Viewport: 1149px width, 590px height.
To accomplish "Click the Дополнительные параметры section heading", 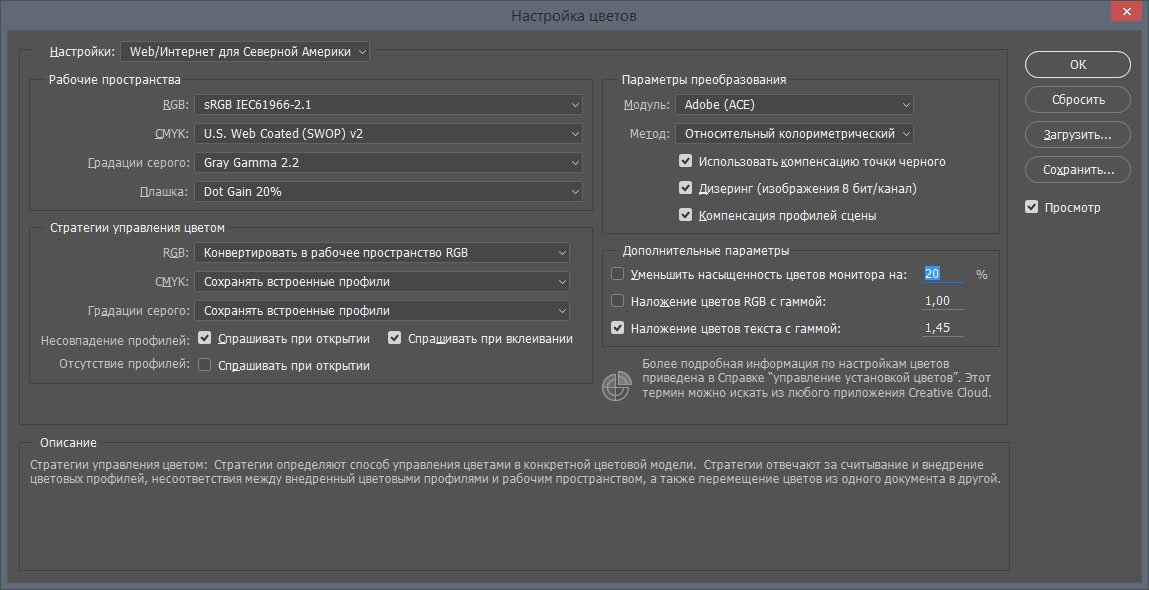I will coord(706,251).
